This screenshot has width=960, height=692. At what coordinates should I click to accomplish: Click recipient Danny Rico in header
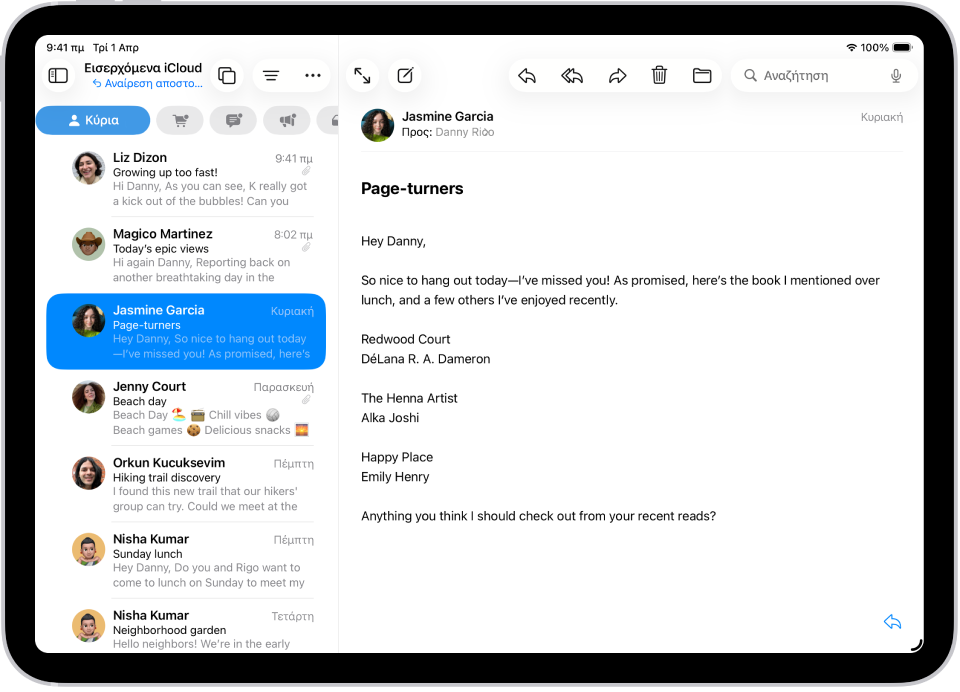[x=465, y=132]
